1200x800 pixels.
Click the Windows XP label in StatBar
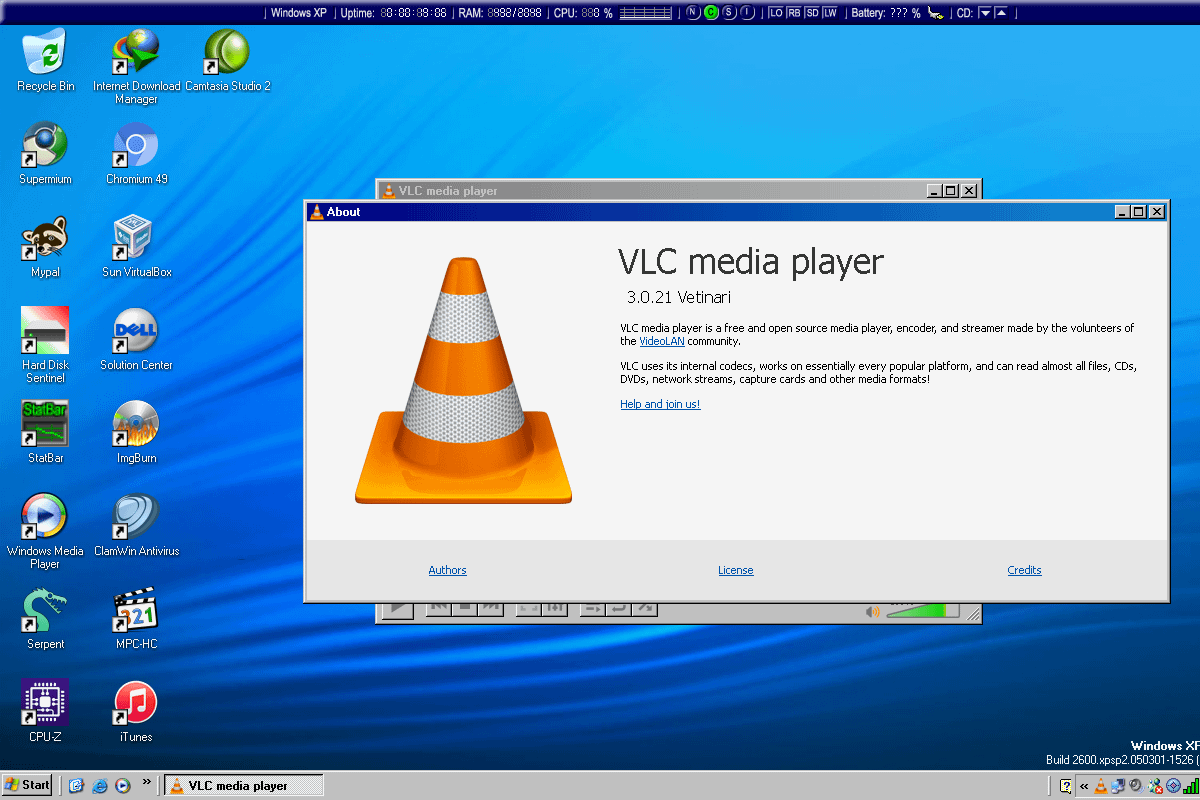[x=298, y=13]
